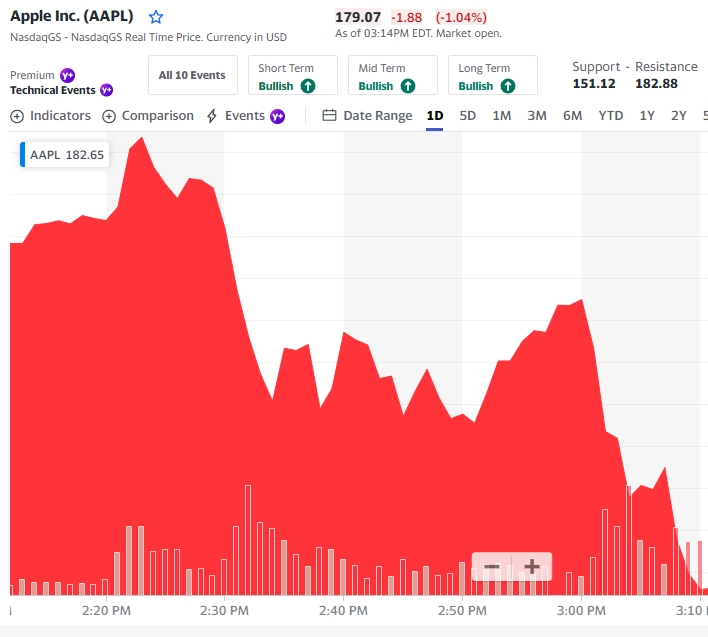
Task: Select the 1Y range tab
Action: 647,116
